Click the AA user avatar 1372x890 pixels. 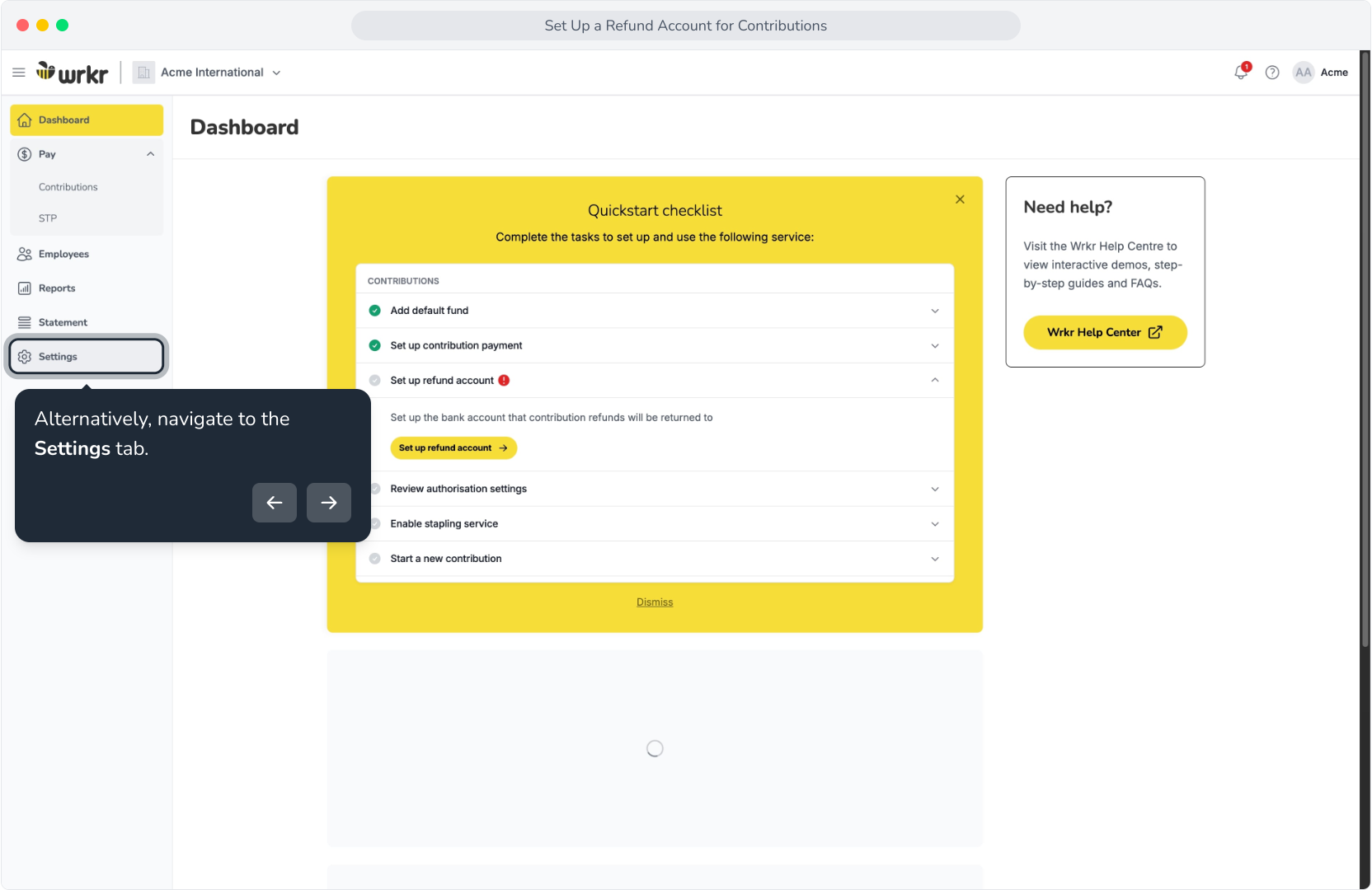pos(1303,73)
